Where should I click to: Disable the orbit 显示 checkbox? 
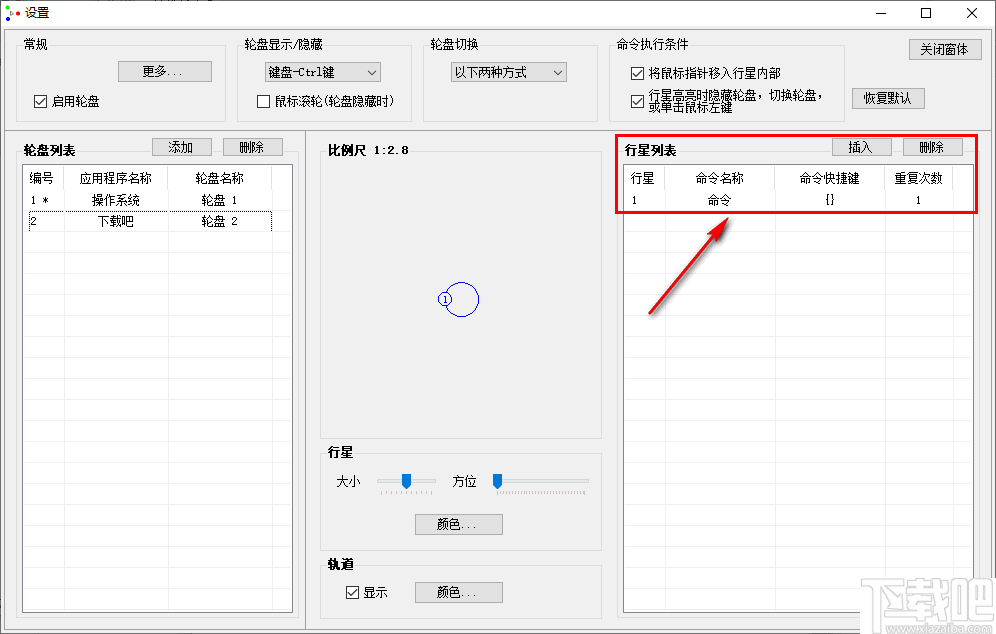352,592
